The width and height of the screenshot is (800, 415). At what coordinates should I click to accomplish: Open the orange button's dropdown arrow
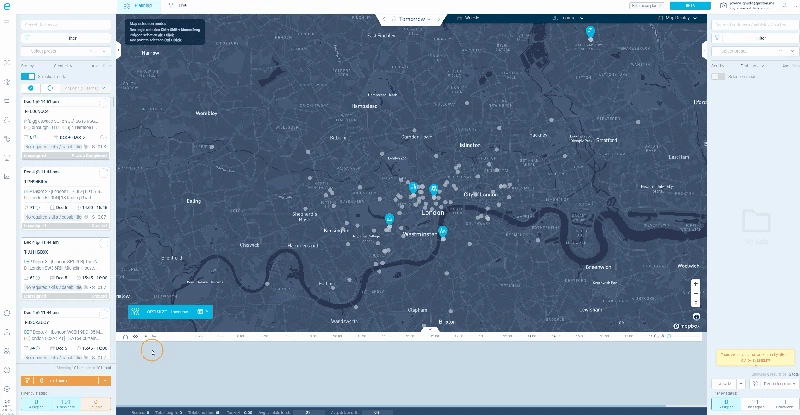coord(105,380)
